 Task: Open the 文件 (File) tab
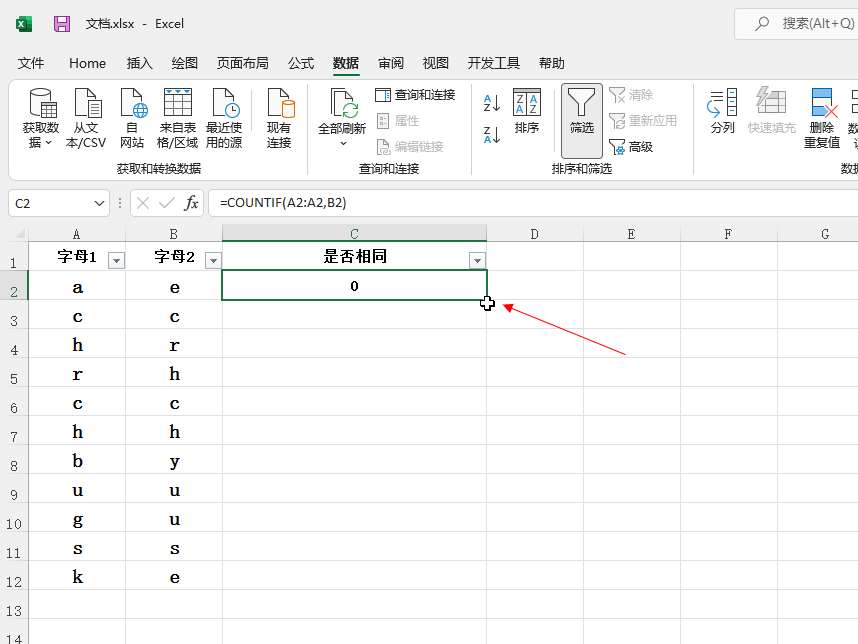coord(31,63)
